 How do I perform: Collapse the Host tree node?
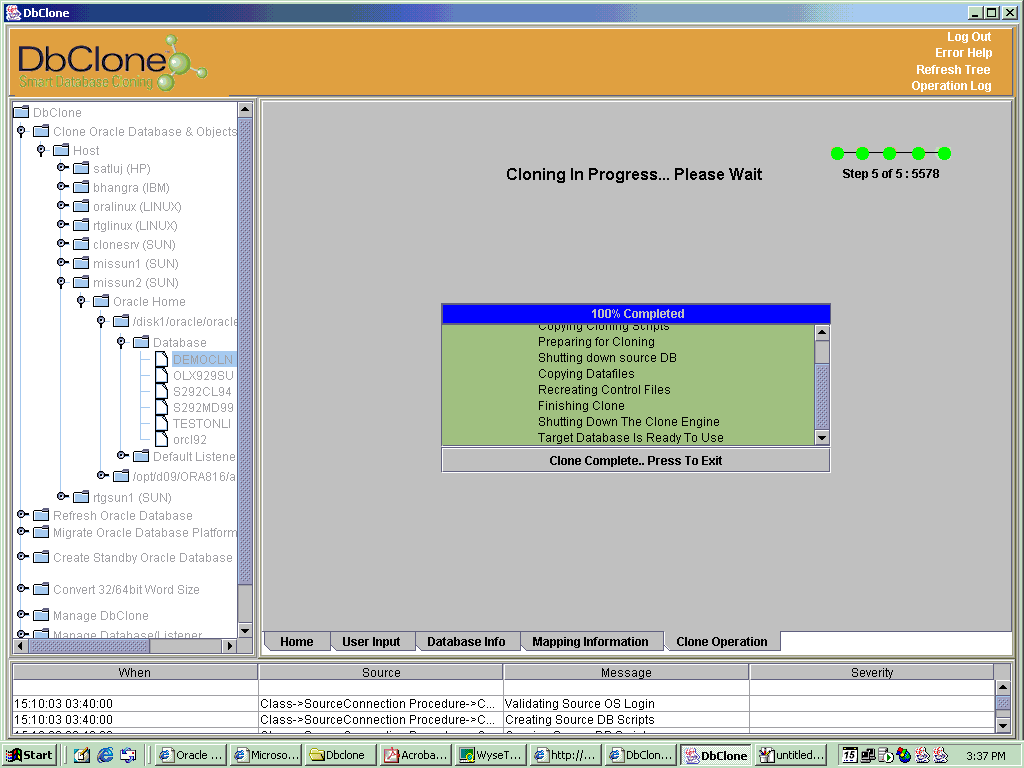41,150
